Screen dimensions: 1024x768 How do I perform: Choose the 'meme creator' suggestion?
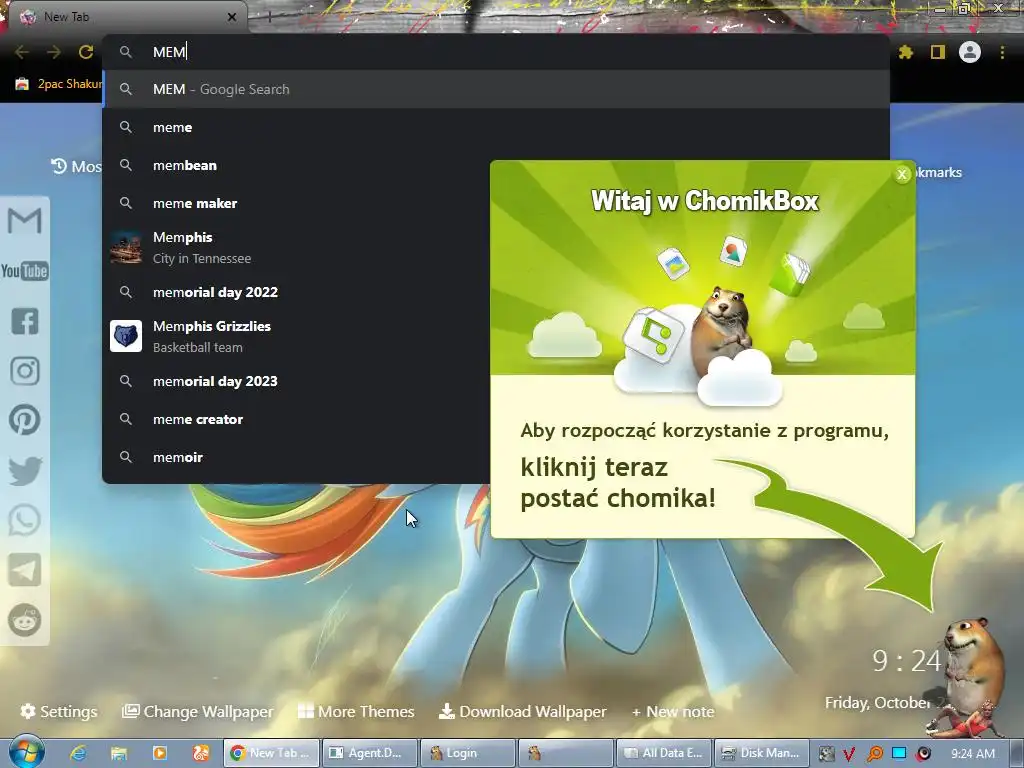pyautogui.click(x=297, y=419)
